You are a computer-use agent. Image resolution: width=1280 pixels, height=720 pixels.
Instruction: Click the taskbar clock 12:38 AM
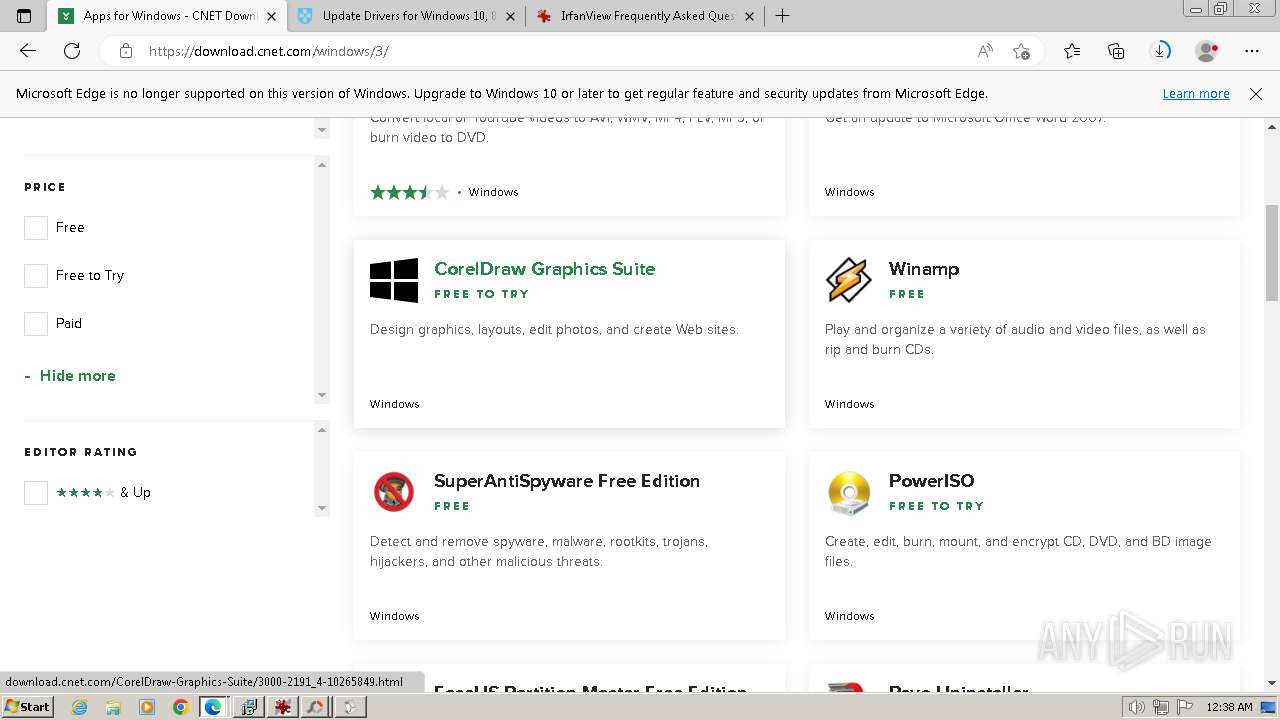pos(1229,707)
